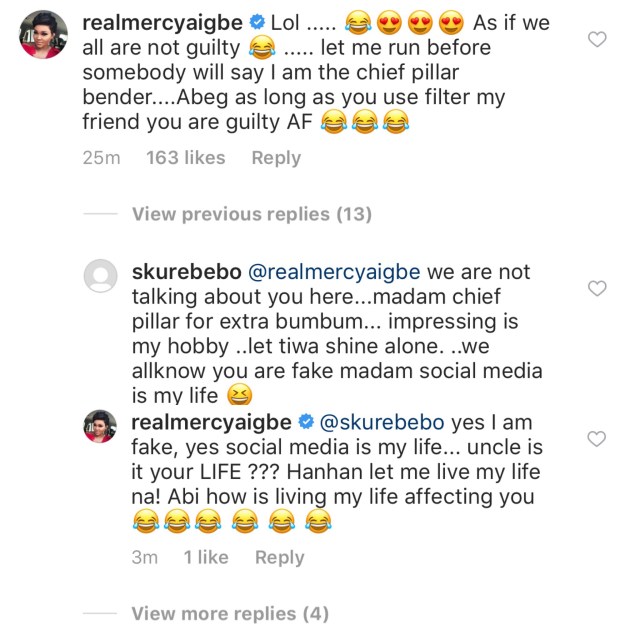This screenshot has width=640, height=640.
Task: Expand View more replies (4)
Action: (x=229, y=613)
